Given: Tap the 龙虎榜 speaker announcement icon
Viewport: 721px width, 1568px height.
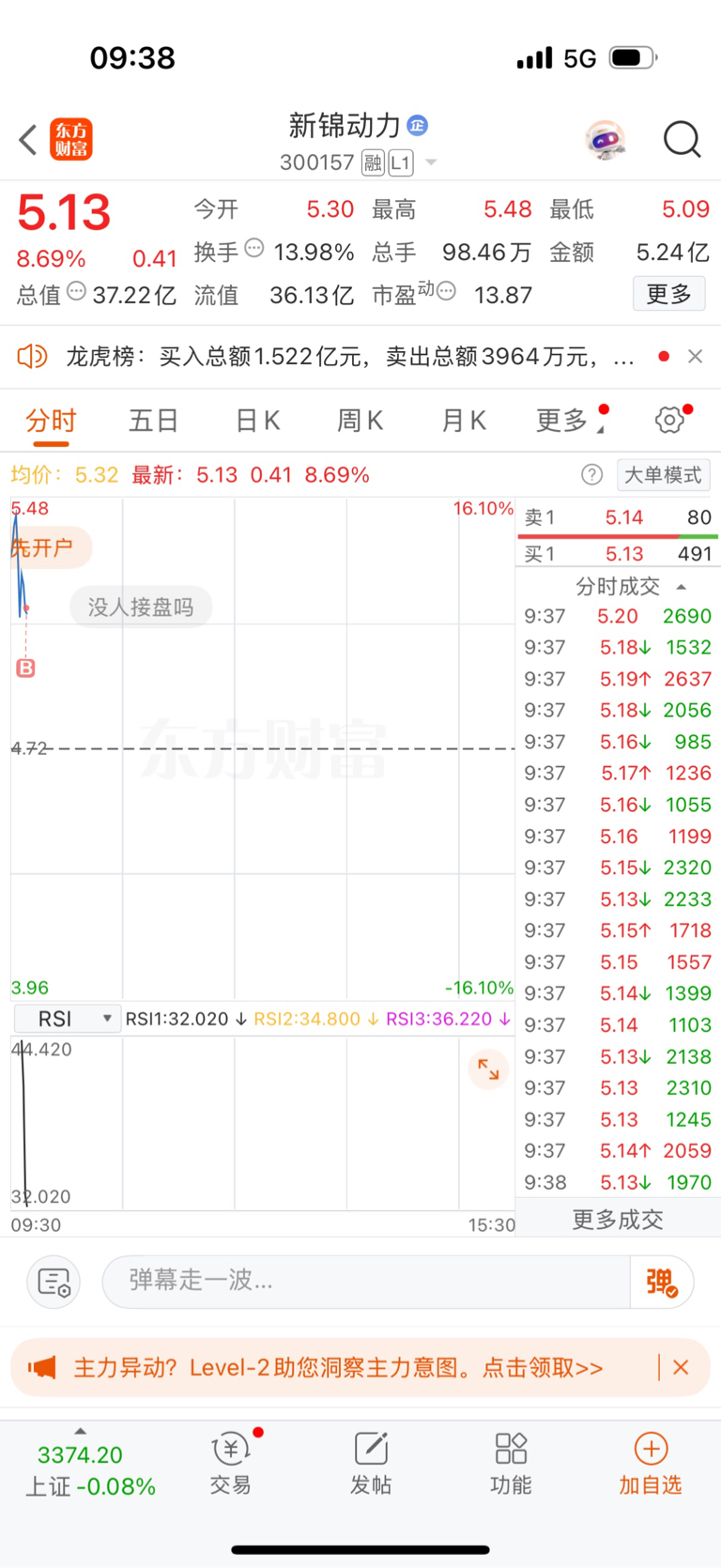Looking at the screenshot, I should [x=32, y=356].
